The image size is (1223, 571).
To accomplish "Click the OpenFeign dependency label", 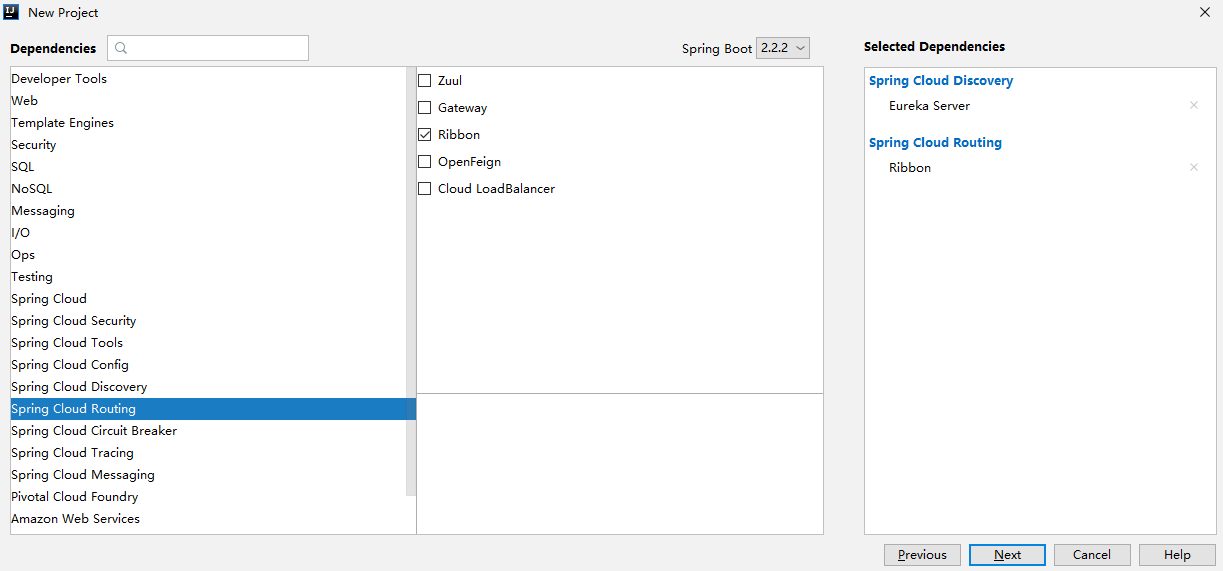I will (x=469, y=162).
